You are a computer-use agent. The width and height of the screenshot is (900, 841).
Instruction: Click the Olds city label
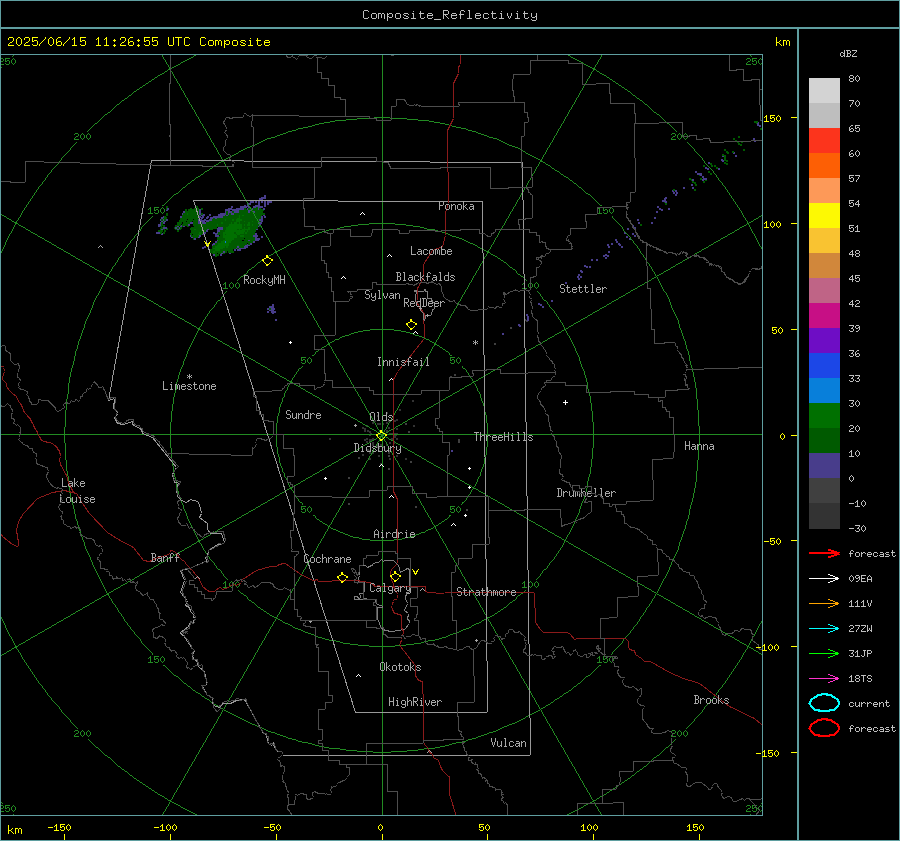click(381, 417)
